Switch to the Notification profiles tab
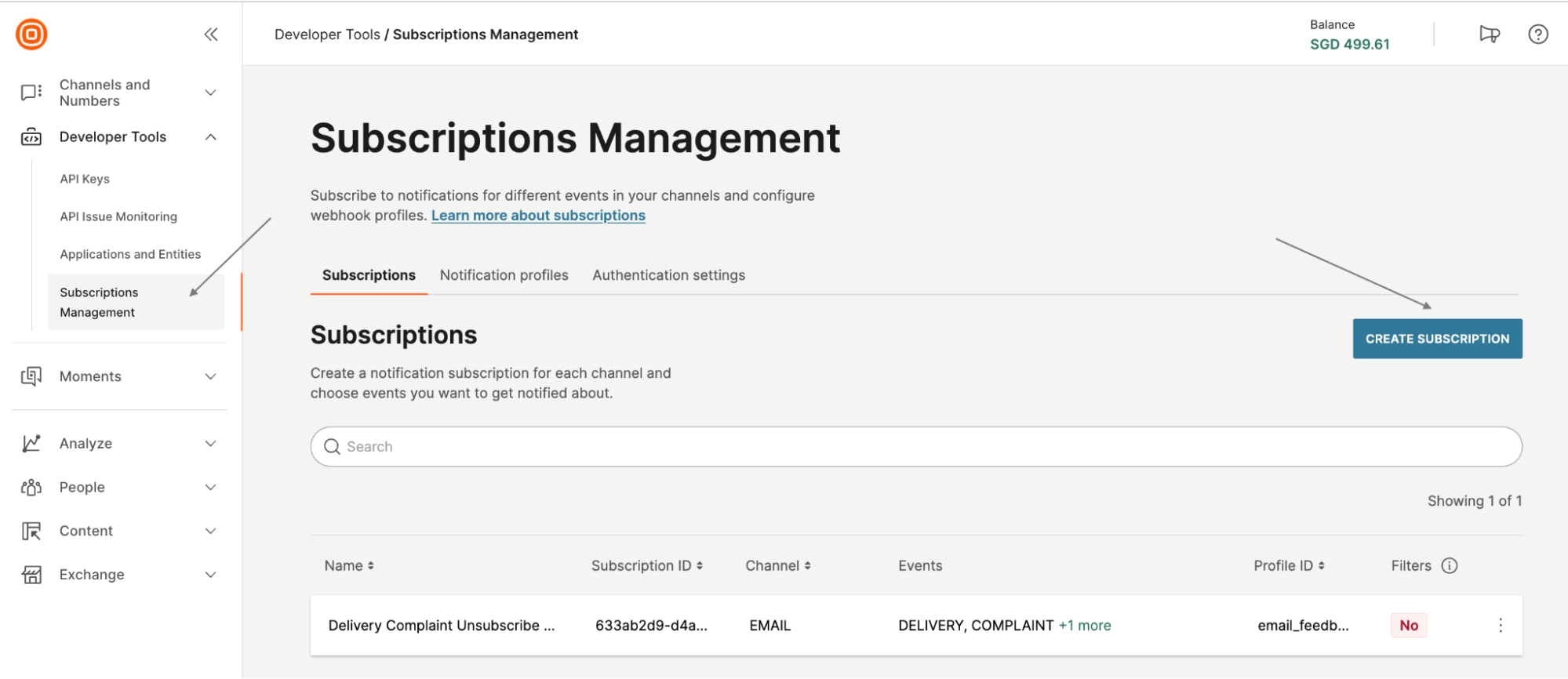This screenshot has width=1568, height=679. pos(504,275)
